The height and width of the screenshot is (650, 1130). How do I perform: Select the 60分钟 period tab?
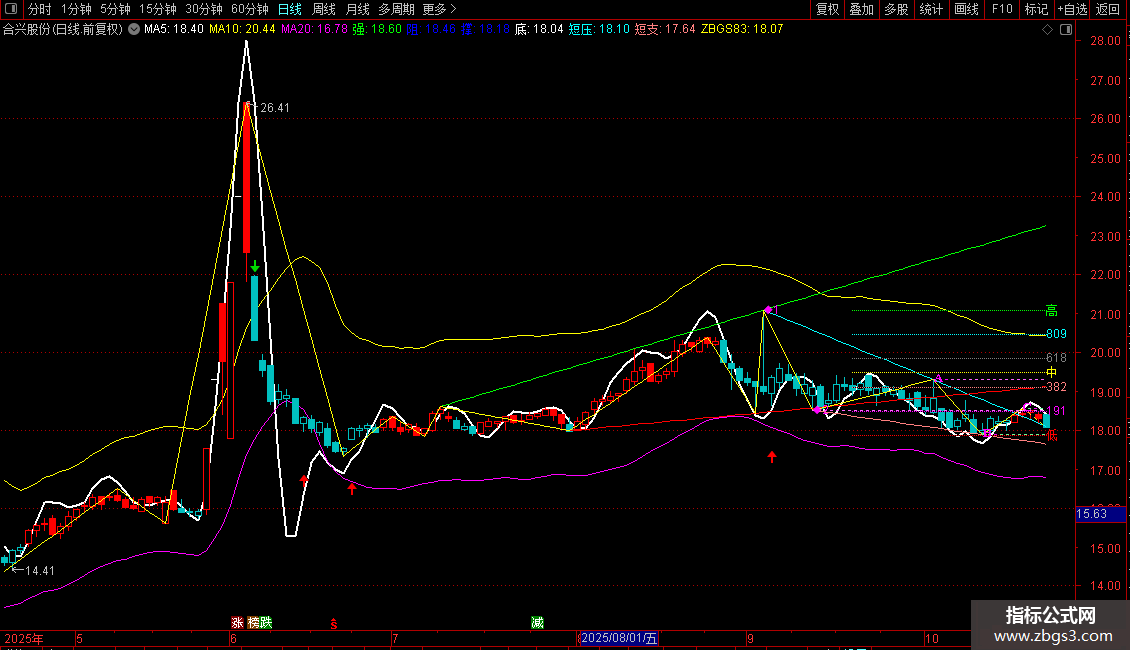250,9
